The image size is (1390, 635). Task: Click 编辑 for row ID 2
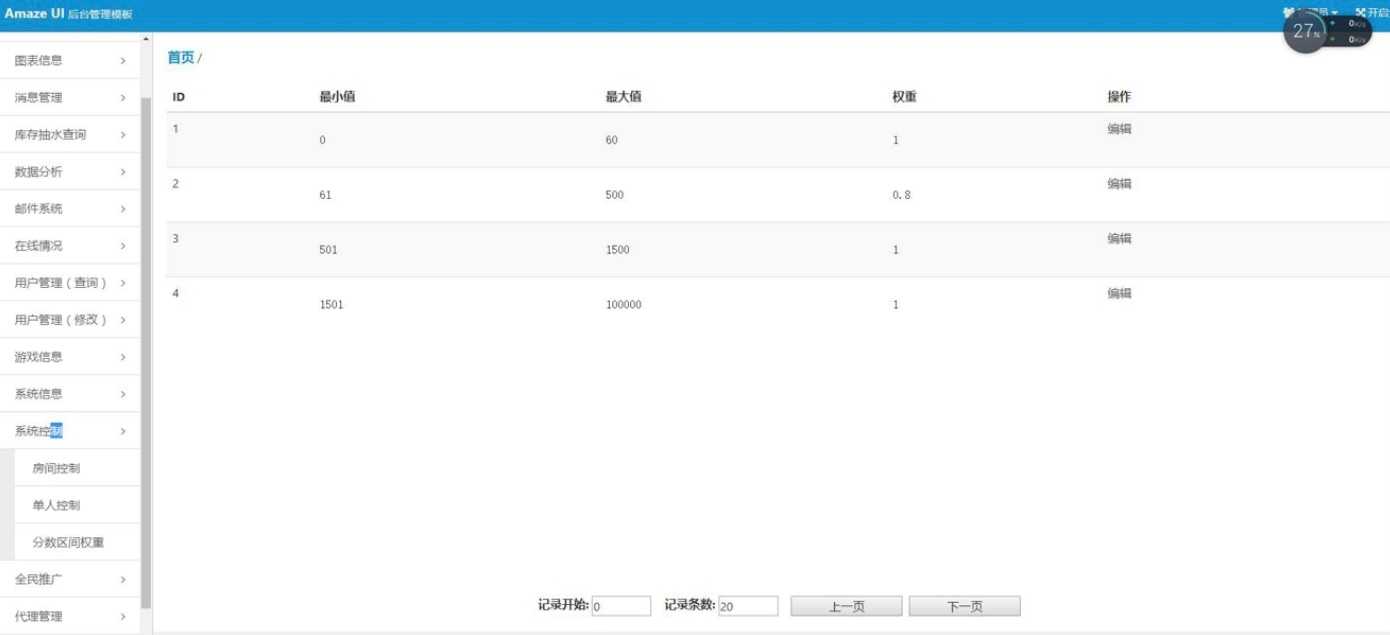[1119, 184]
